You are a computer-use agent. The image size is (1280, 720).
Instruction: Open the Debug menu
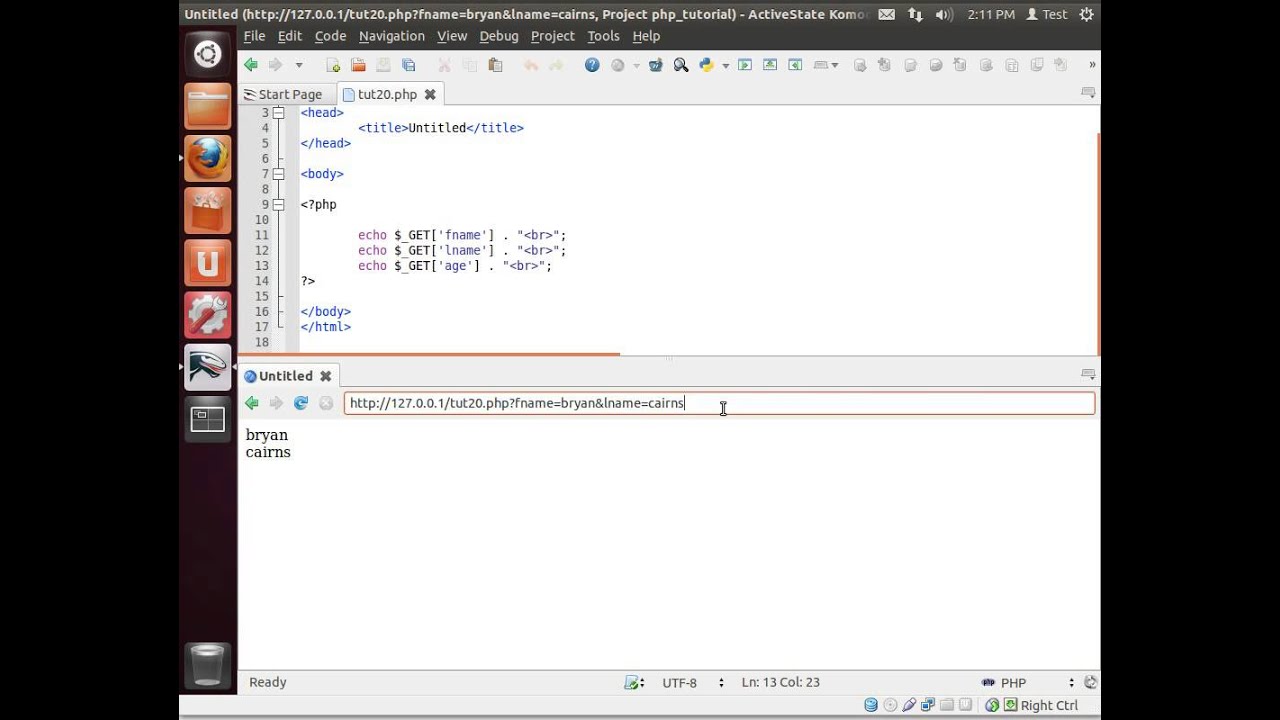point(498,36)
